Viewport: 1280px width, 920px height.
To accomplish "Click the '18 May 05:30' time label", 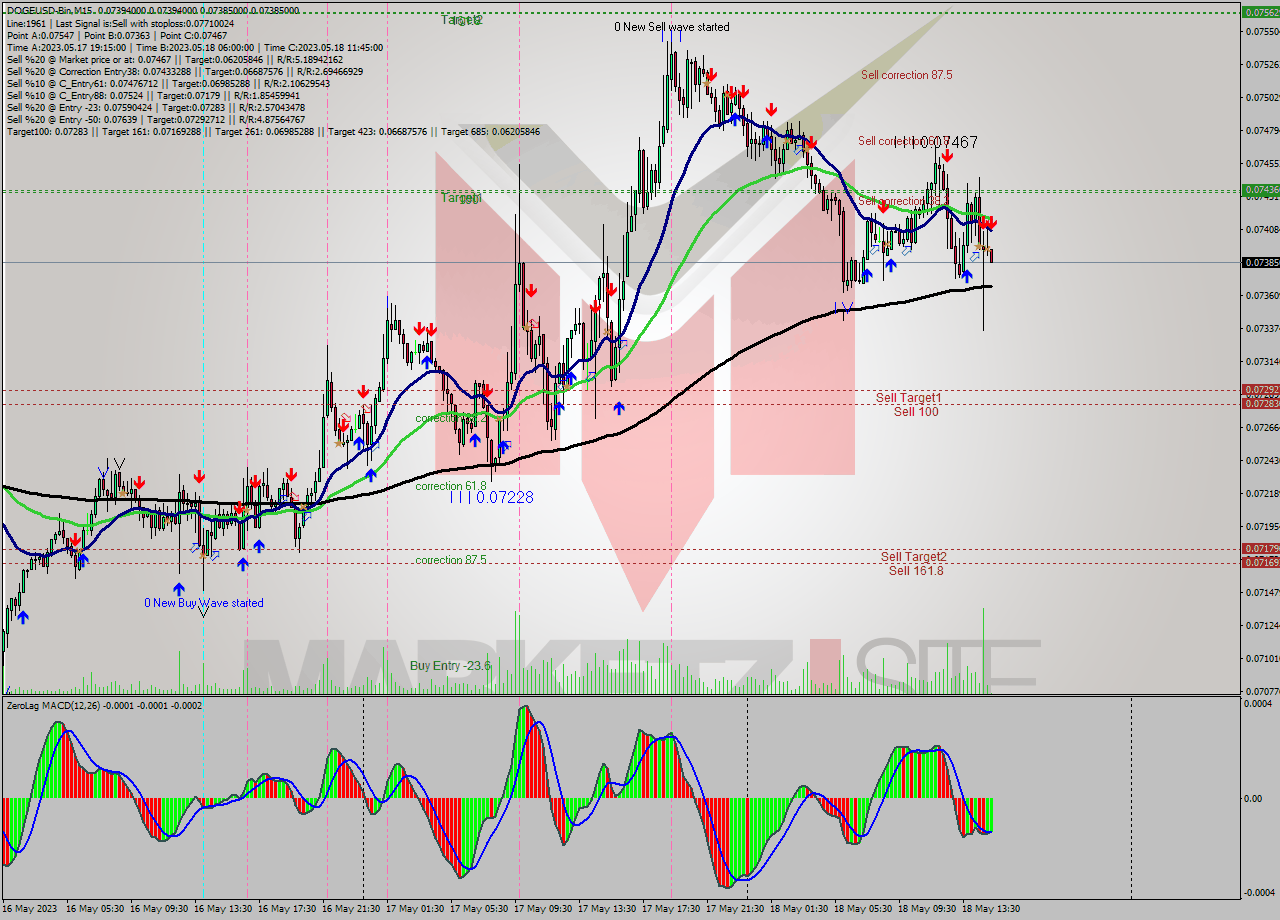I will [865, 909].
